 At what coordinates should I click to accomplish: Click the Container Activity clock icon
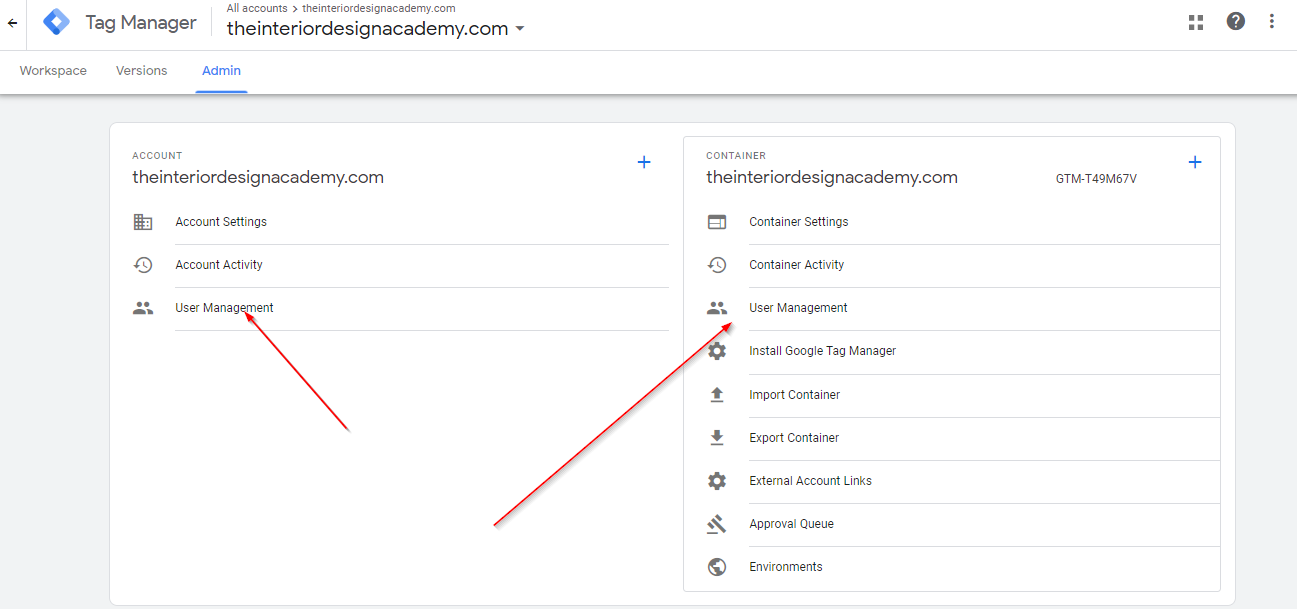pyautogui.click(x=717, y=264)
